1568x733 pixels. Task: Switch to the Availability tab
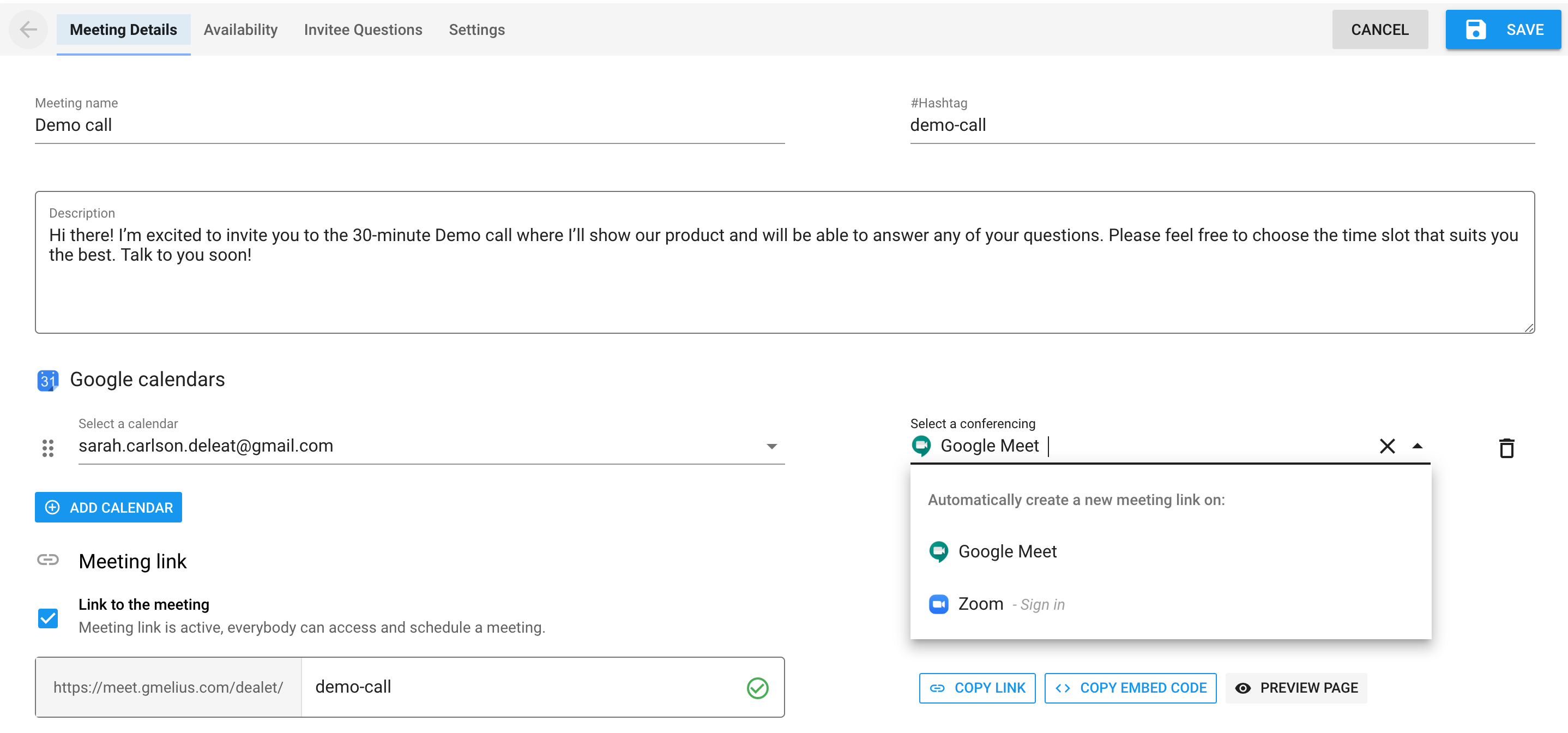[x=240, y=30]
